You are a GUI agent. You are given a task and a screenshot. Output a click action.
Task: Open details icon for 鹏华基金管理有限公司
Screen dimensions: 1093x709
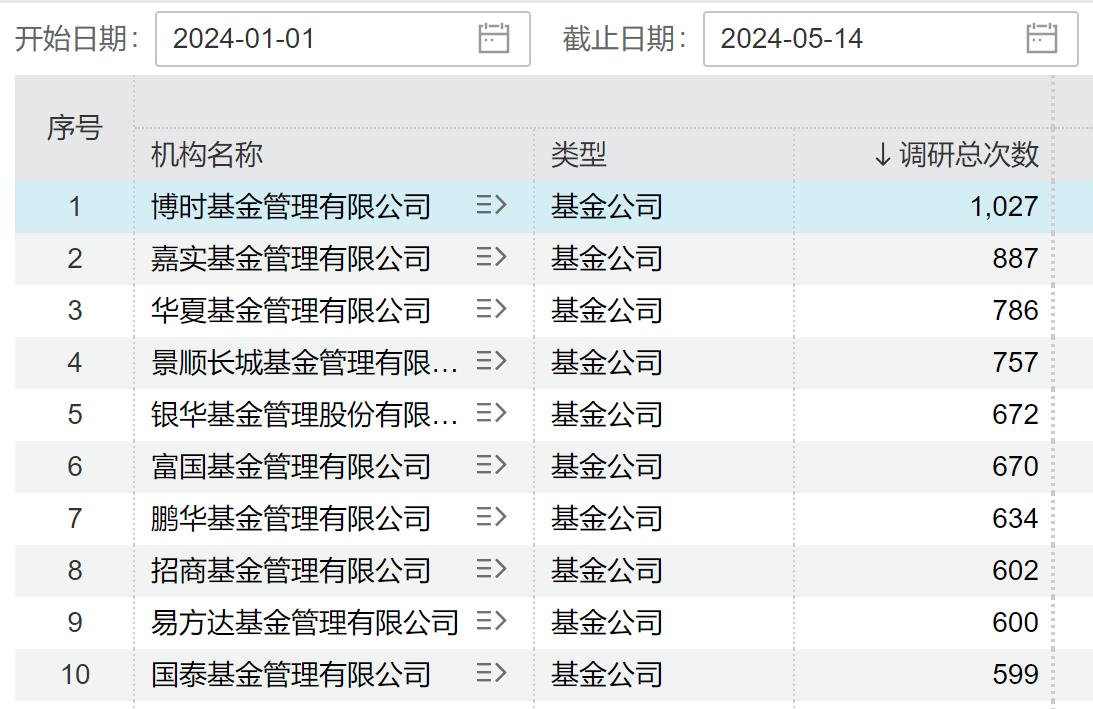click(491, 517)
